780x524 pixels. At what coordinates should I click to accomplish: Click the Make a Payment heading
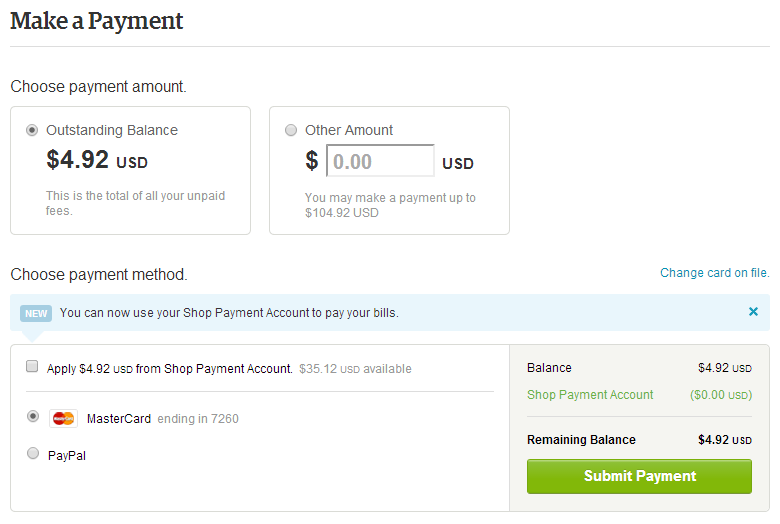click(97, 21)
